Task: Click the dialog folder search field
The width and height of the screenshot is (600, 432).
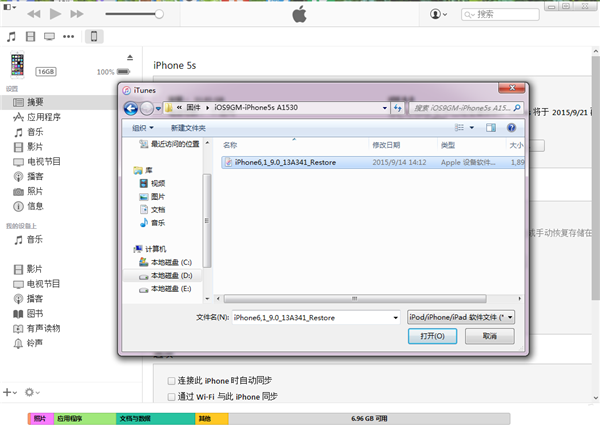Action: 466,108
